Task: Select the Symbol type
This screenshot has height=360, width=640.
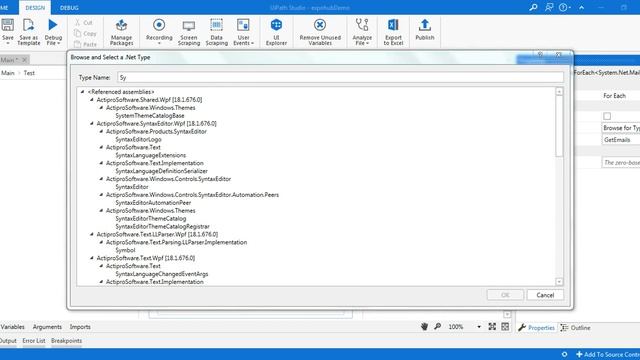Action: (125, 250)
